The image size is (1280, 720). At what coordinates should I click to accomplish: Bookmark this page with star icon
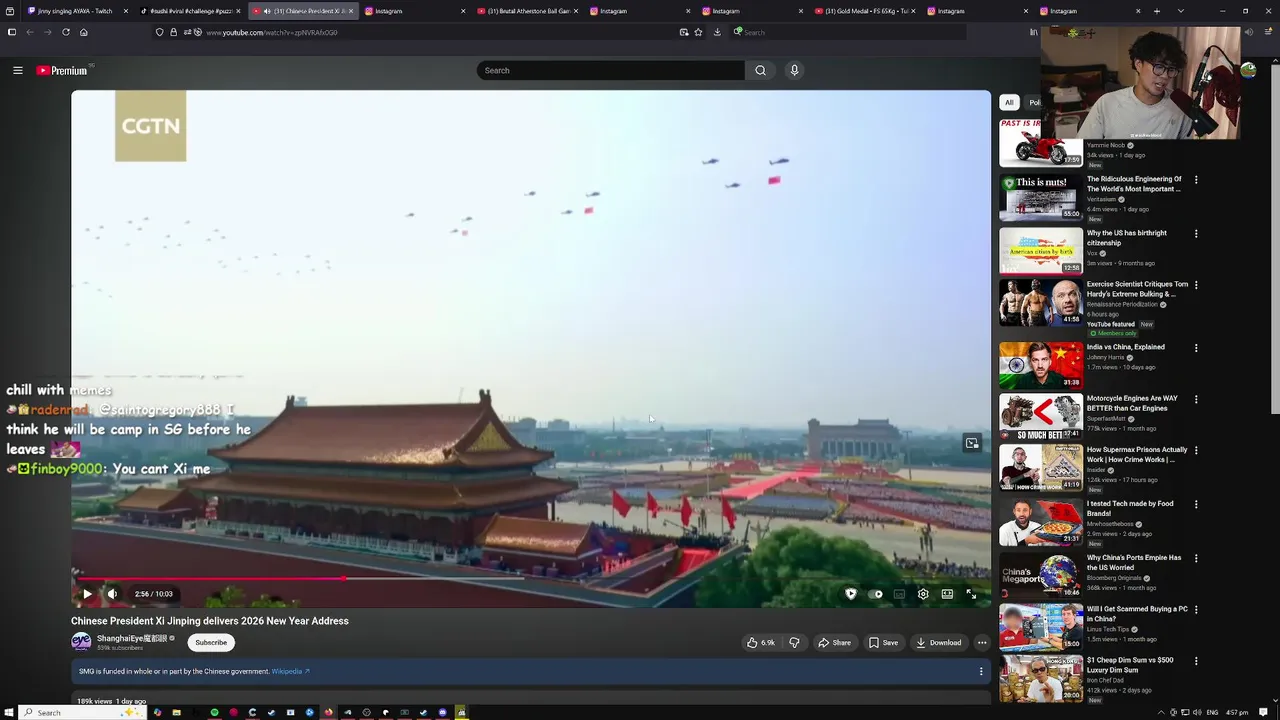point(698,32)
